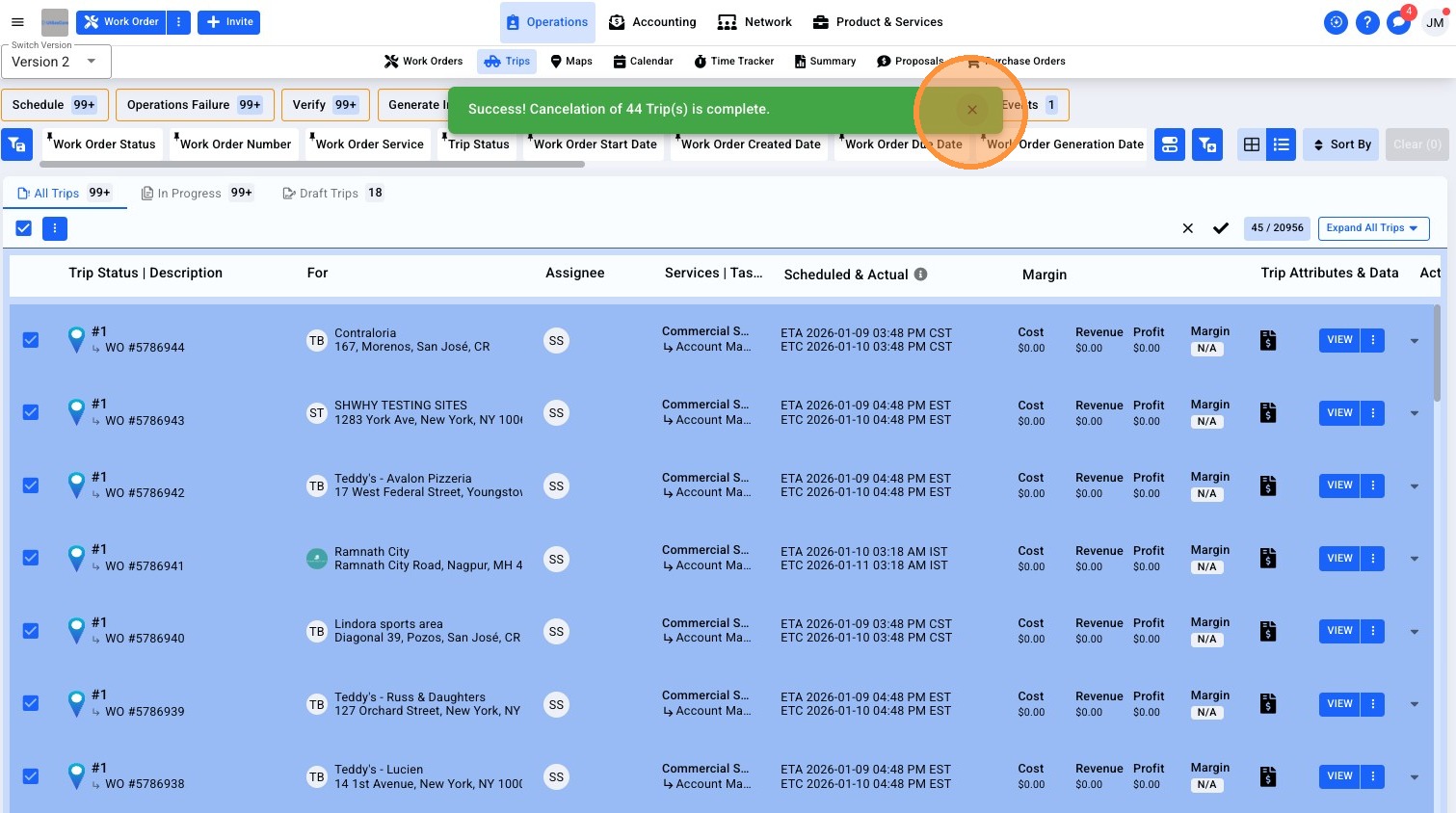The image size is (1456, 813).
Task: Uncheck the trip for WO #5786942
Action: tap(31, 485)
